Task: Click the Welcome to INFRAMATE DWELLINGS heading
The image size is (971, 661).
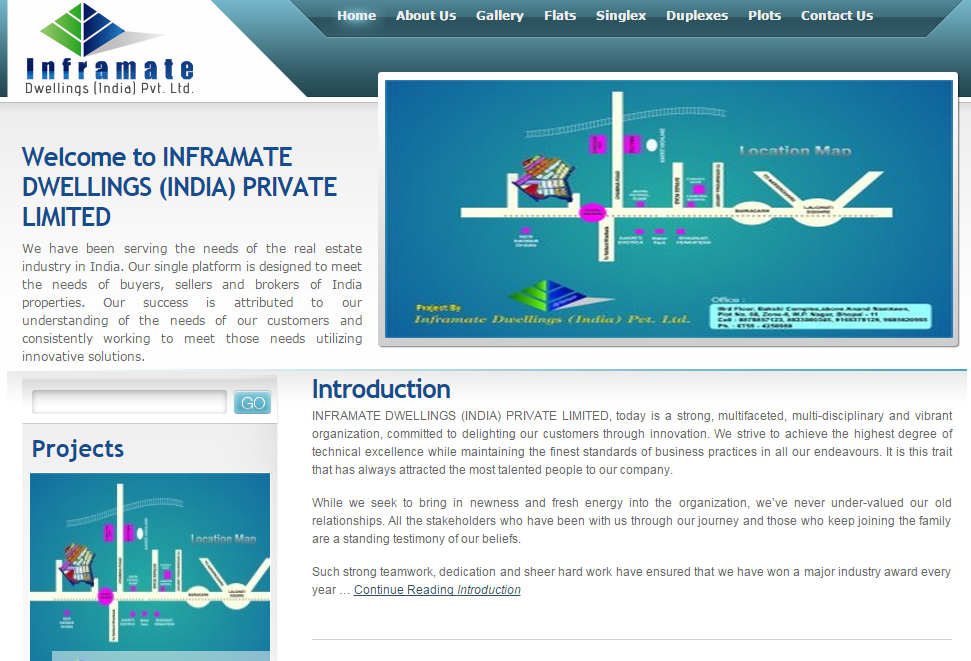Action: 180,187
